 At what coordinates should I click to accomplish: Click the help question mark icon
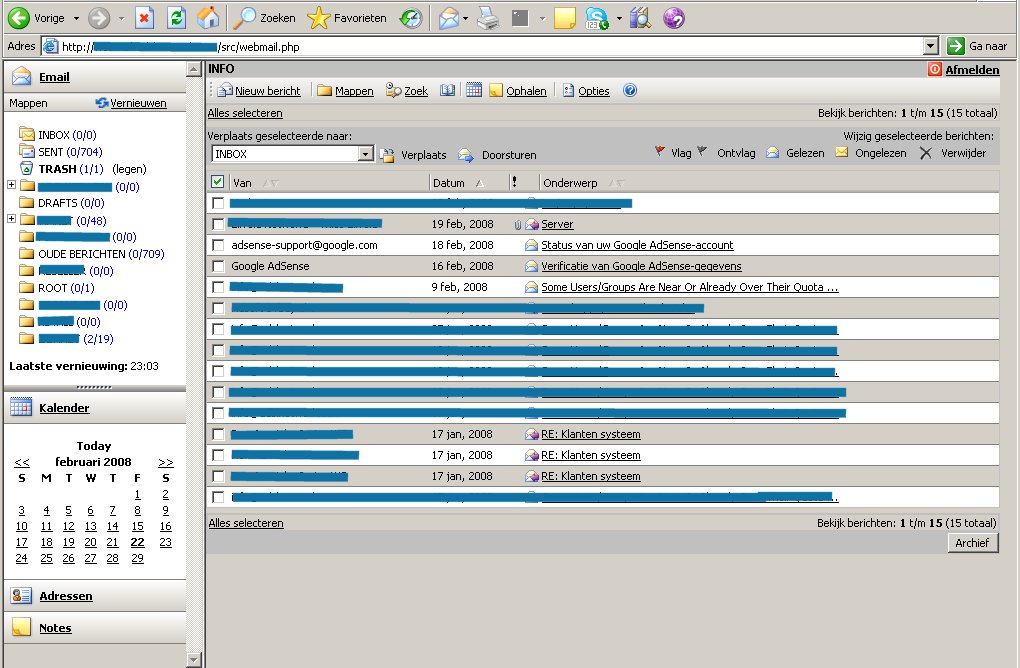pyautogui.click(x=630, y=90)
